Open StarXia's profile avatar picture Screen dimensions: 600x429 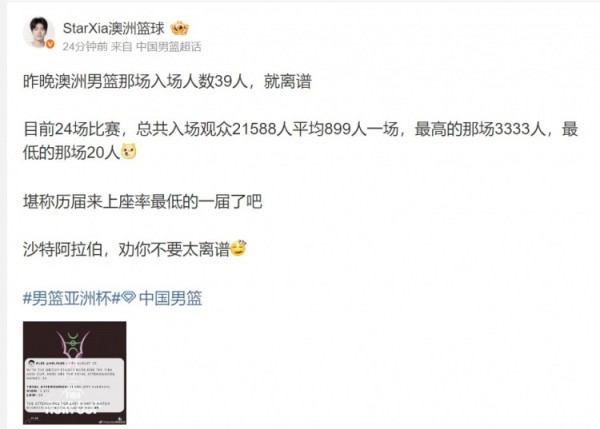(39, 33)
